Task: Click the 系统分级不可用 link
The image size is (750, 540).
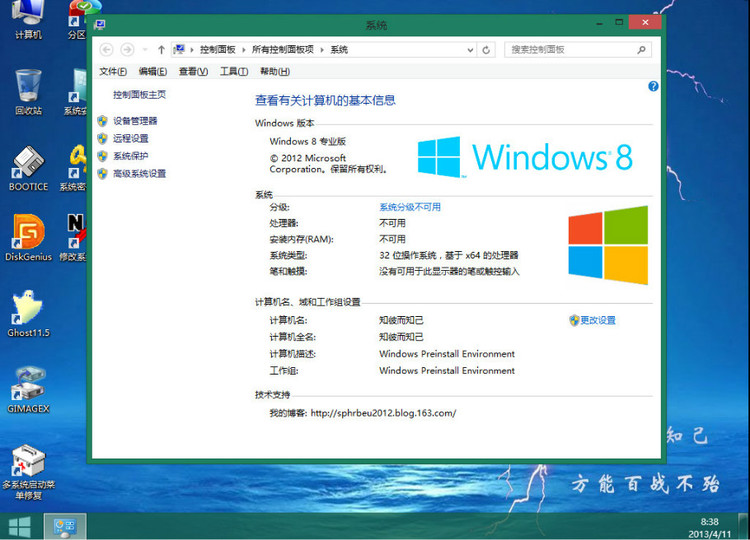Action: tap(410, 207)
